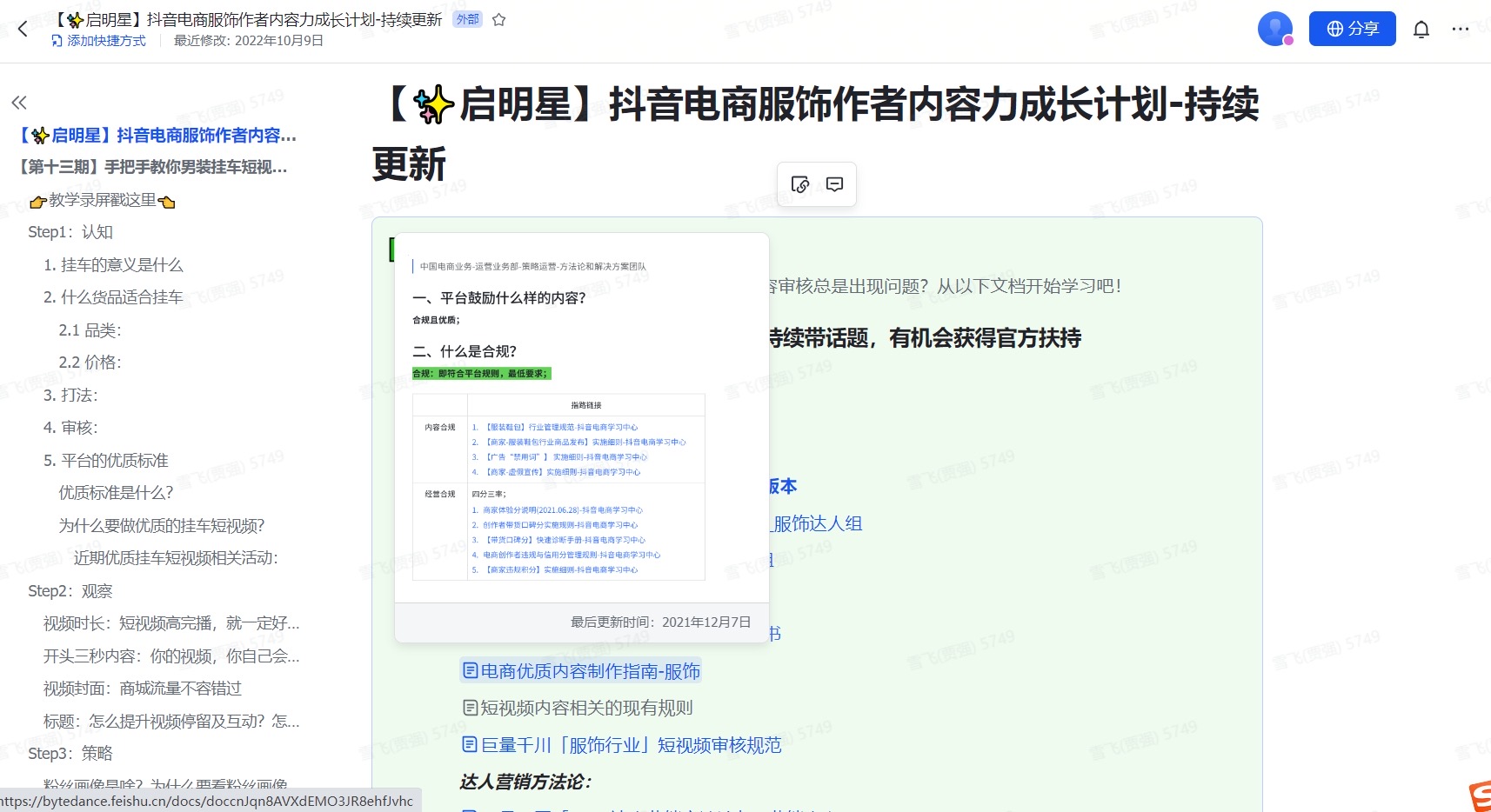Open the more options ellipsis menu
Viewport: 1491px width, 812px height.
pyautogui.click(x=1461, y=30)
